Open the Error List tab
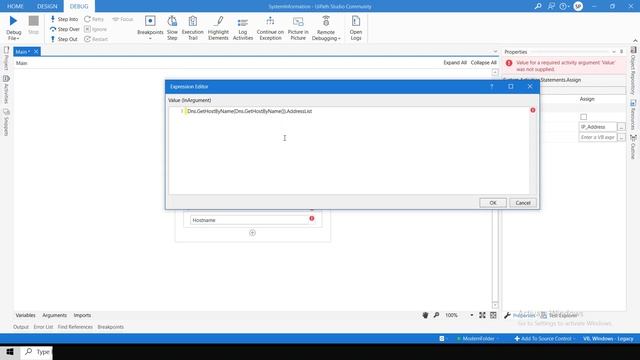Screen dimensions: 640x360 point(43,327)
